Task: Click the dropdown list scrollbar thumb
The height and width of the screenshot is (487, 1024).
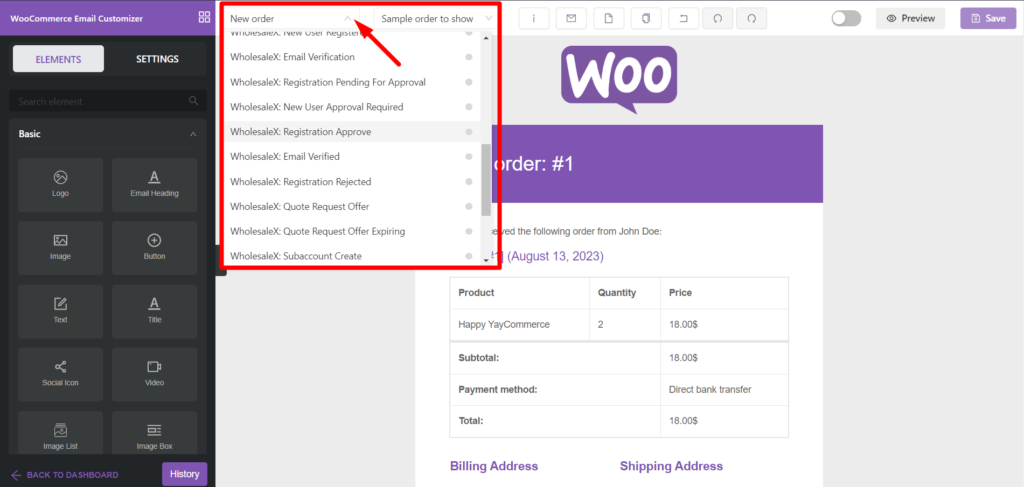Action: tap(485, 180)
